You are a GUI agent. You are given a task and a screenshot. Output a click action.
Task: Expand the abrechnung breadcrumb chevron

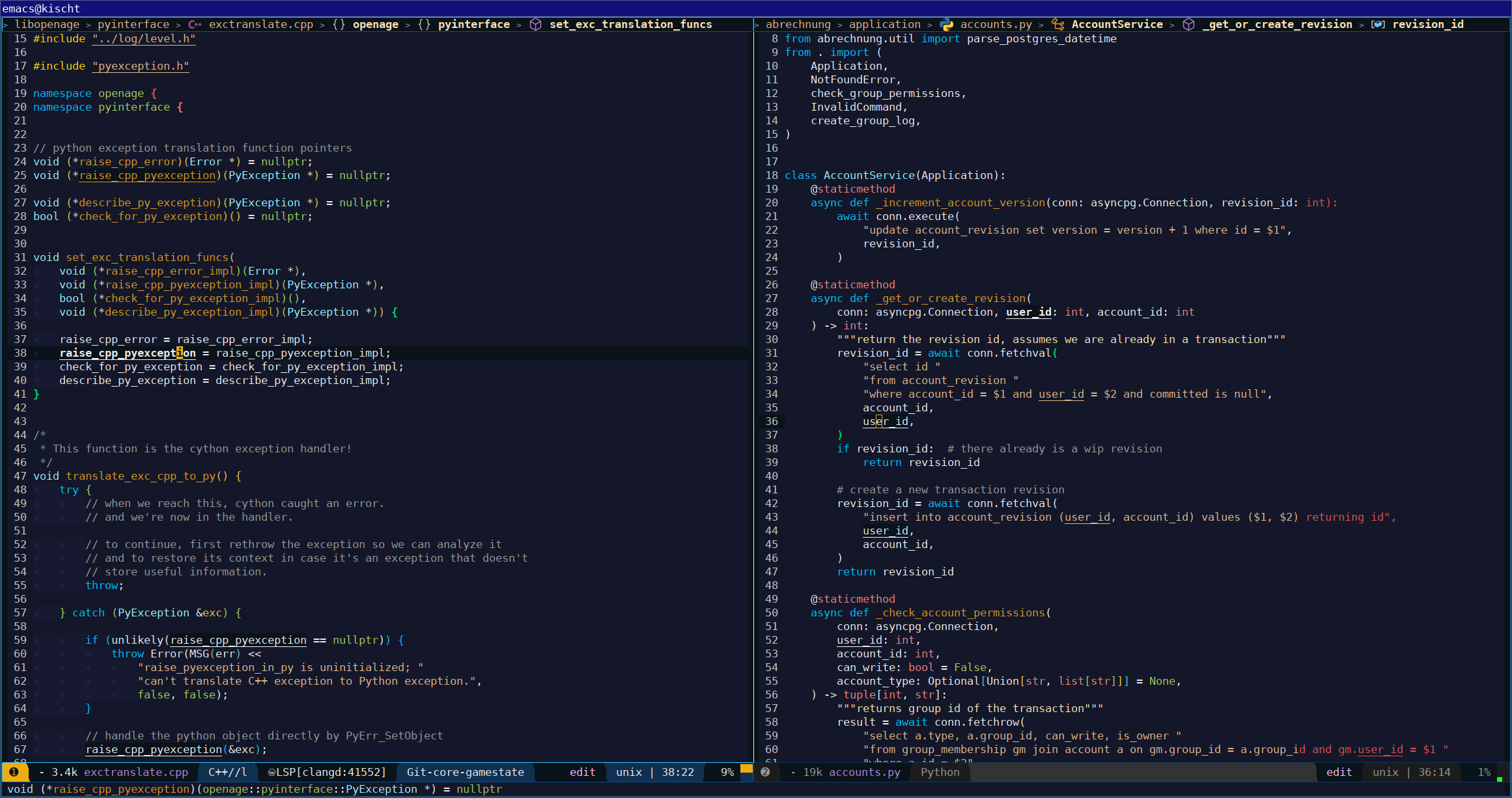[757, 25]
